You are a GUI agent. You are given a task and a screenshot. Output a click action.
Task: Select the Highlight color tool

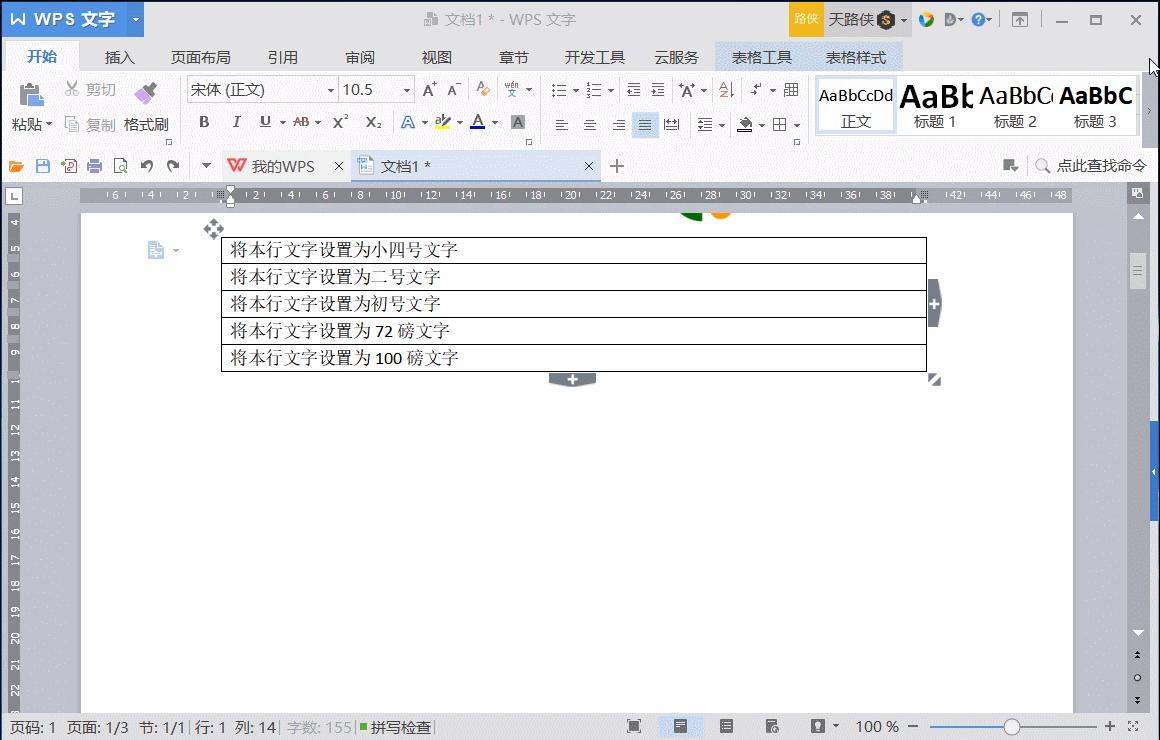click(443, 122)
